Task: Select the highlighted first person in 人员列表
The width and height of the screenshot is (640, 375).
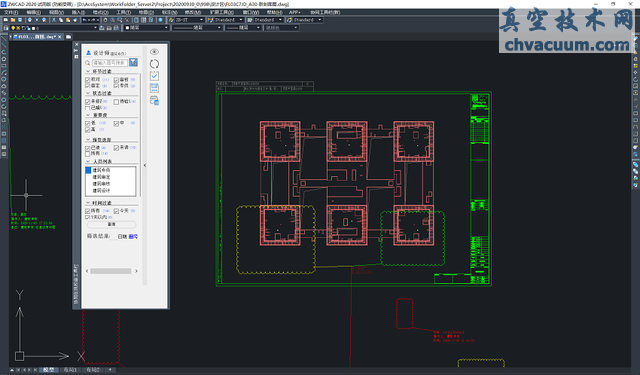Action: [x=110, y=170]
